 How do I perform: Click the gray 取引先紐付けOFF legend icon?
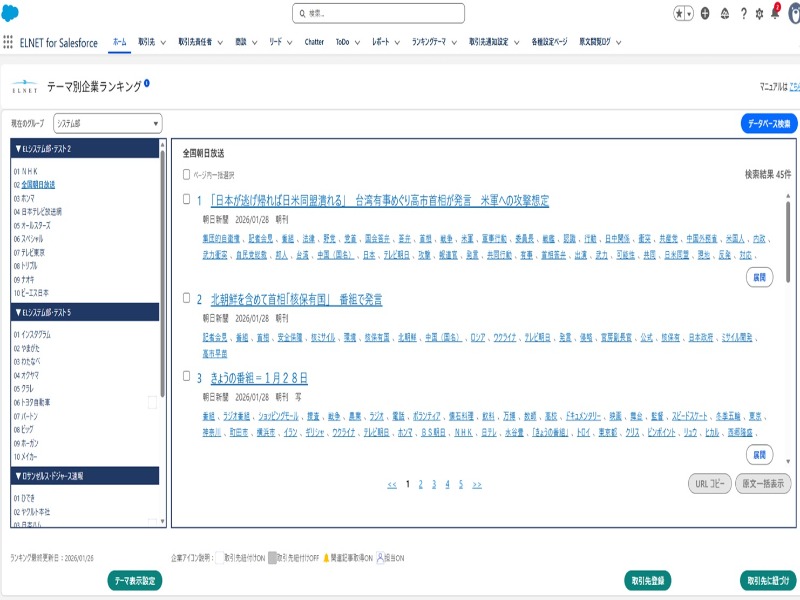[x=272, y=558]
